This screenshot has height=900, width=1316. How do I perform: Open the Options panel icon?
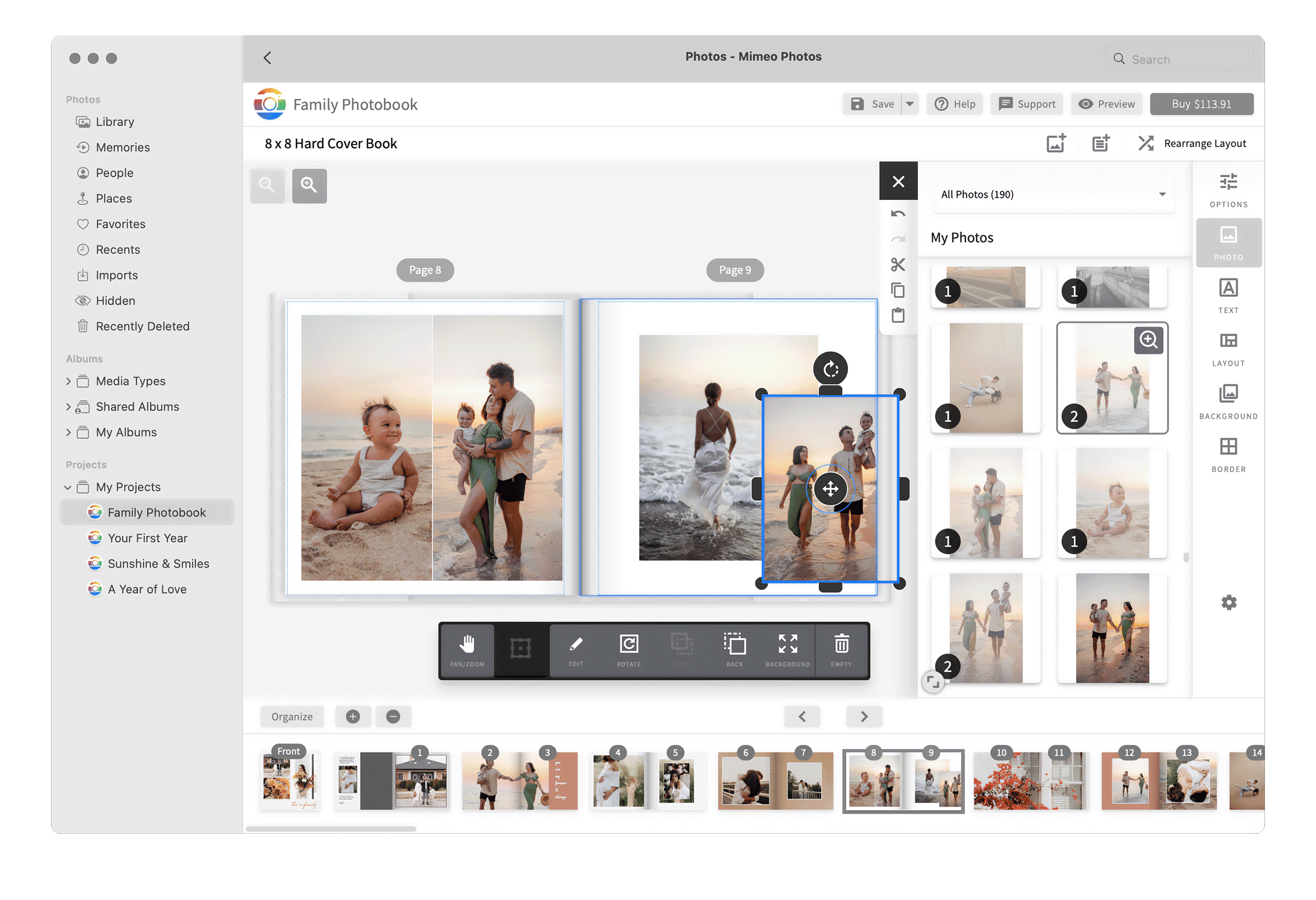point(1228,191)
